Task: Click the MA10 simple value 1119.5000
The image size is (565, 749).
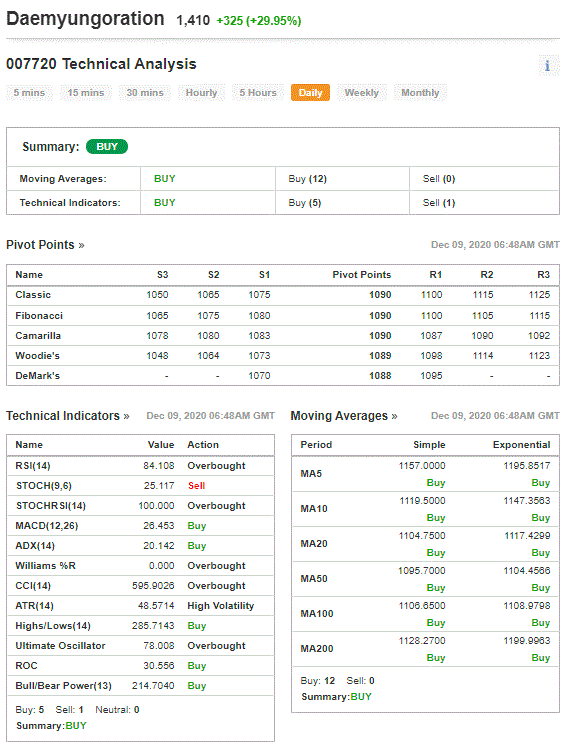Action: [422, 501]
